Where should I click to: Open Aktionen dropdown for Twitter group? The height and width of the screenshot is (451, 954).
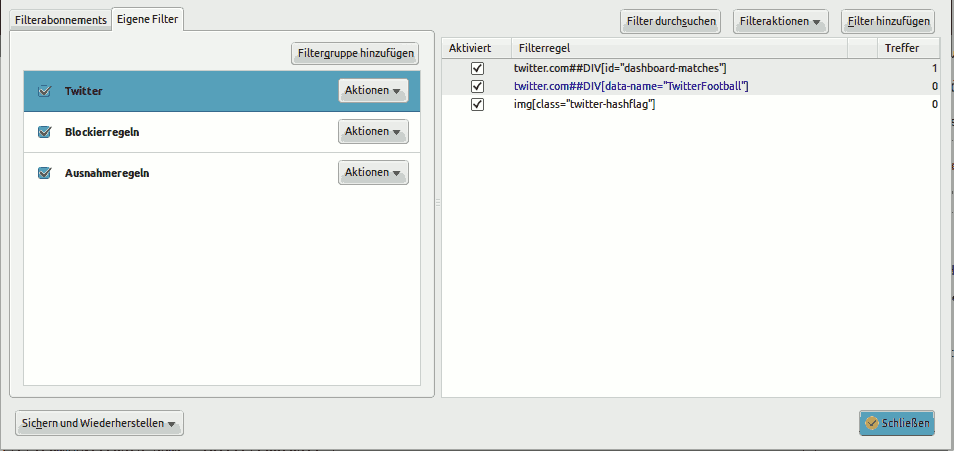pos(373,91)
